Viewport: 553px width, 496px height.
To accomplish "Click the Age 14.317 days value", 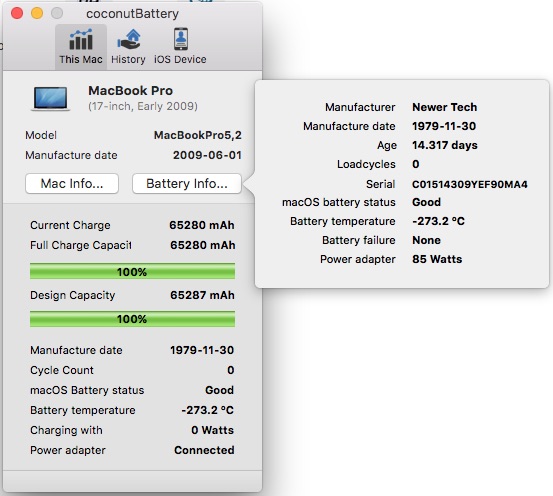I will coord(445,145).
